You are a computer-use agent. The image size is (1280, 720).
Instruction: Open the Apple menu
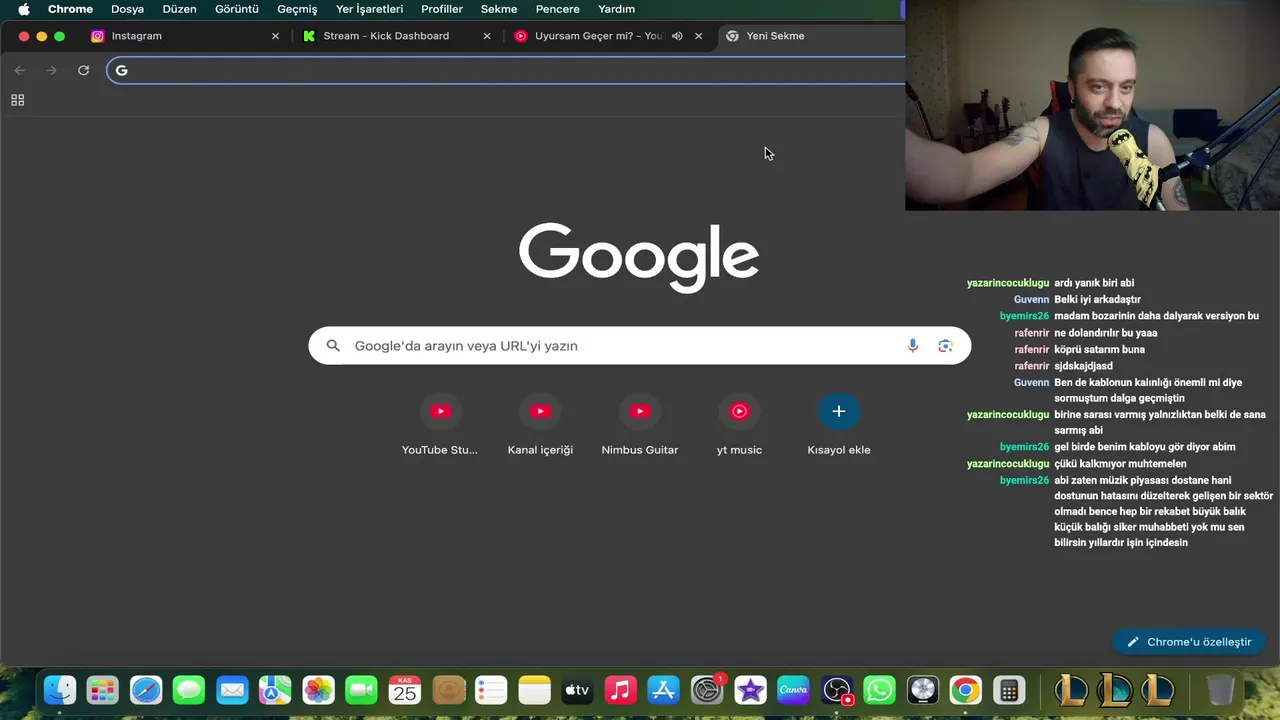23,9
